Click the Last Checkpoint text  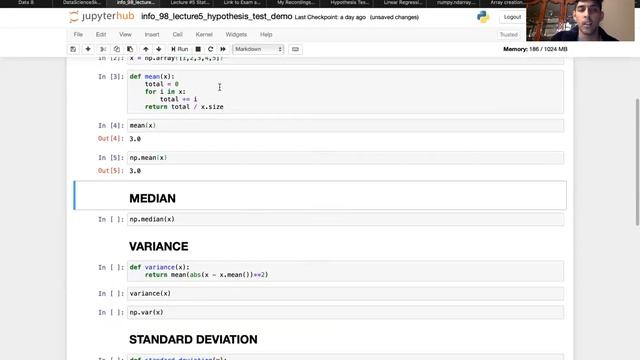330,17
